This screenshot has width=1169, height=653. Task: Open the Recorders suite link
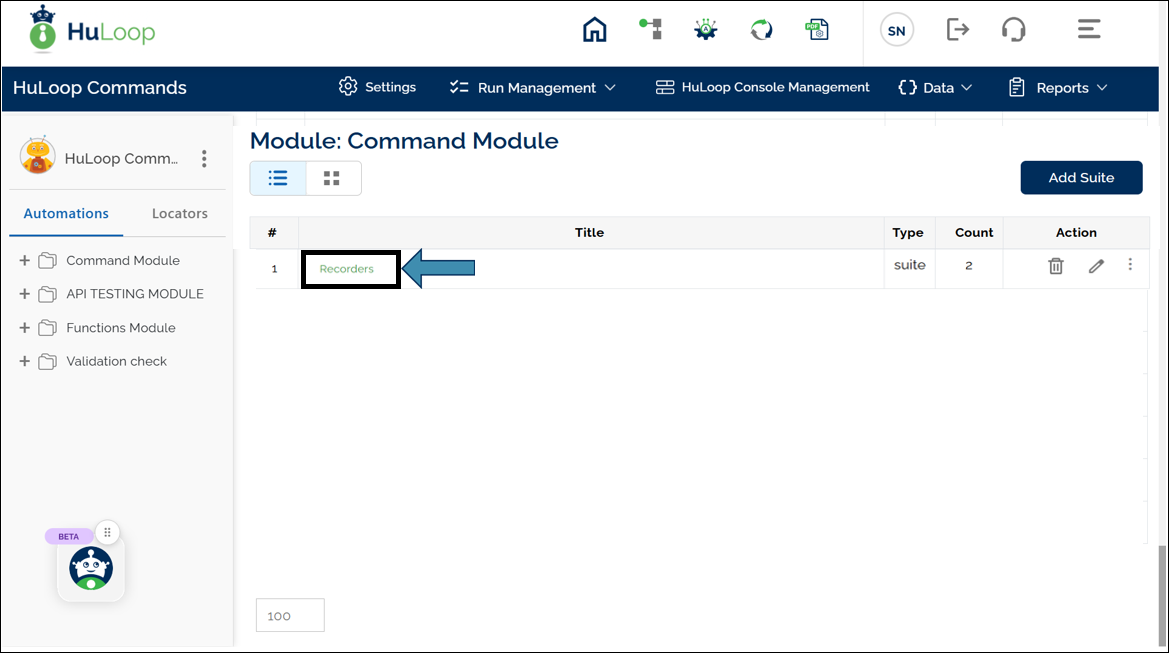[x=347, y=269]
